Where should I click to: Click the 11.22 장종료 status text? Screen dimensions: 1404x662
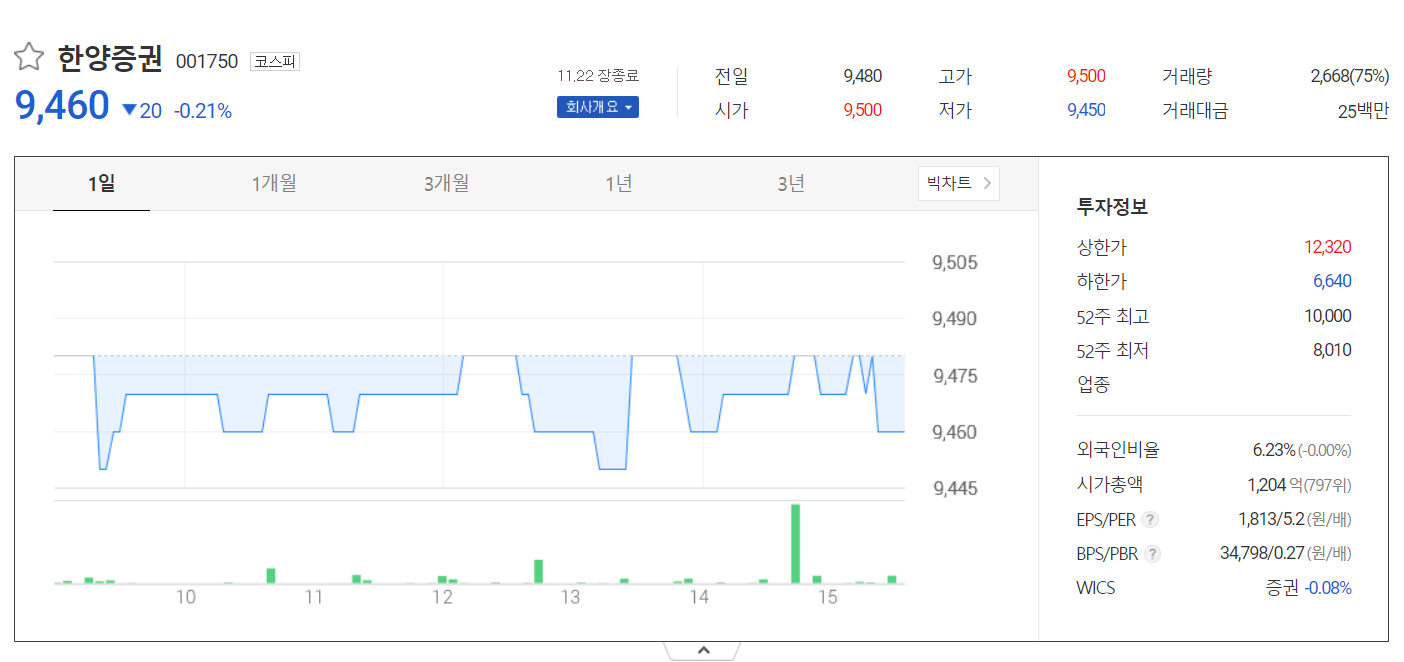pos(598,76)
